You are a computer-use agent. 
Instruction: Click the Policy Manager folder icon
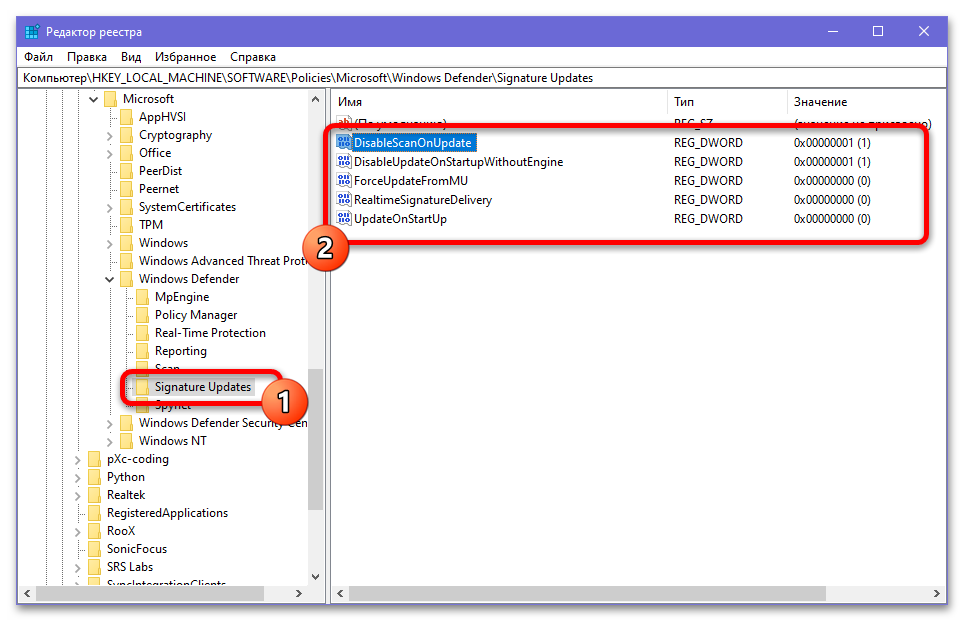pos(142,315)
